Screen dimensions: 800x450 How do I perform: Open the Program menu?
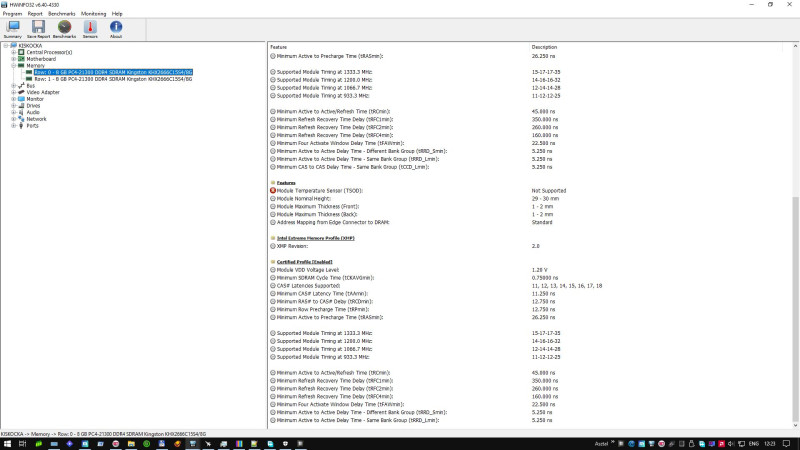[x=12, y=14]
